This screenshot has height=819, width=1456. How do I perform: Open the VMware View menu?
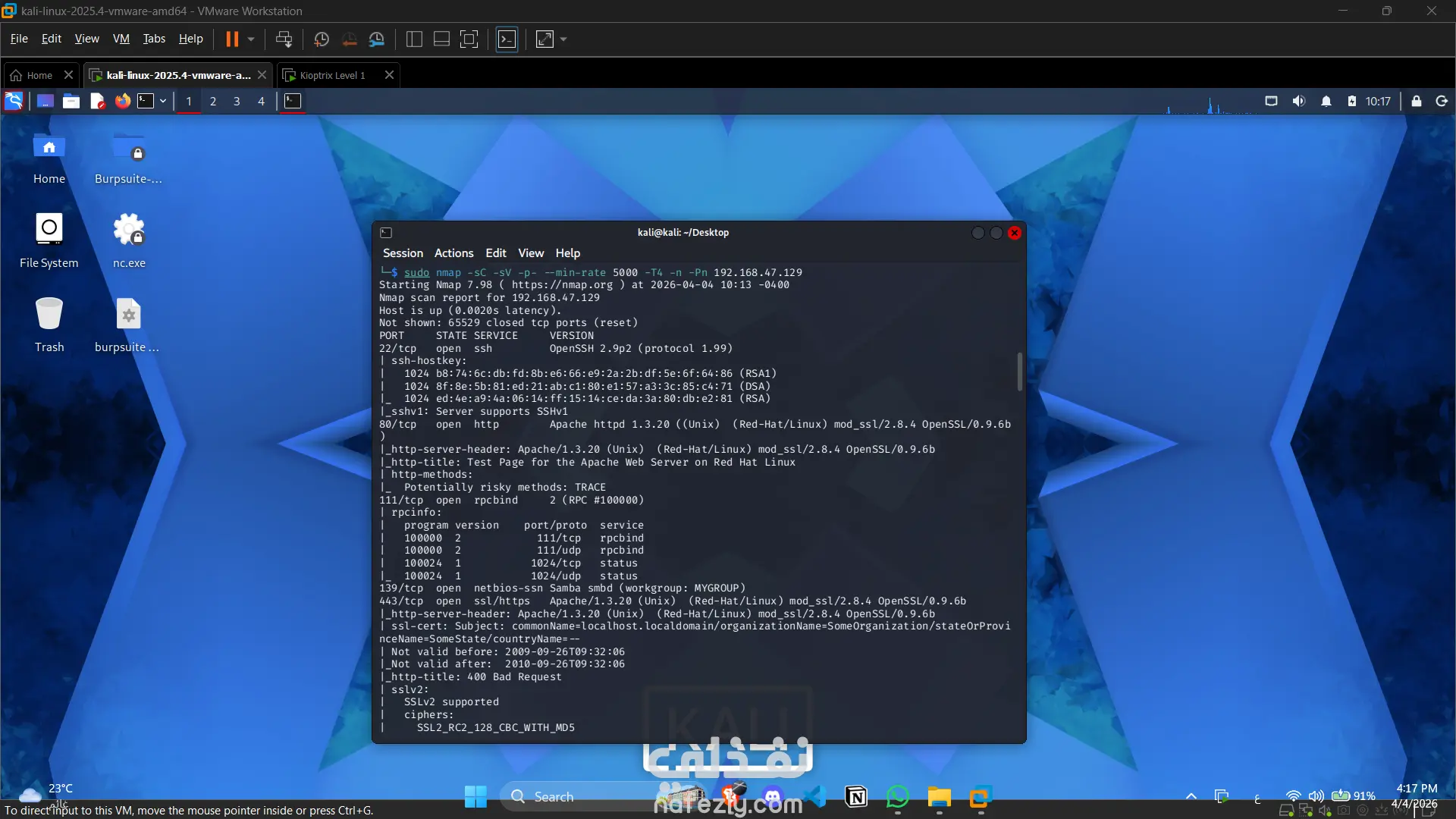pyautogui.click(x=86, y=39)
